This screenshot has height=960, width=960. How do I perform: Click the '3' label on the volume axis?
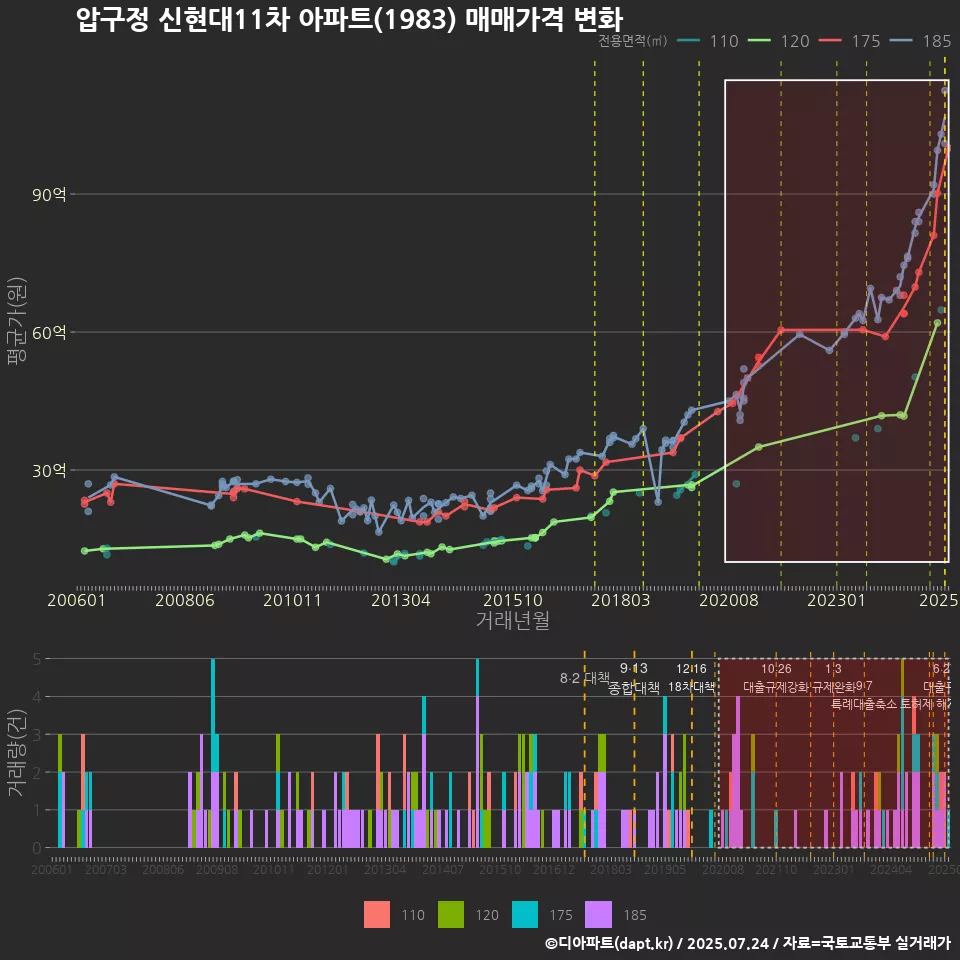(37, 735)
